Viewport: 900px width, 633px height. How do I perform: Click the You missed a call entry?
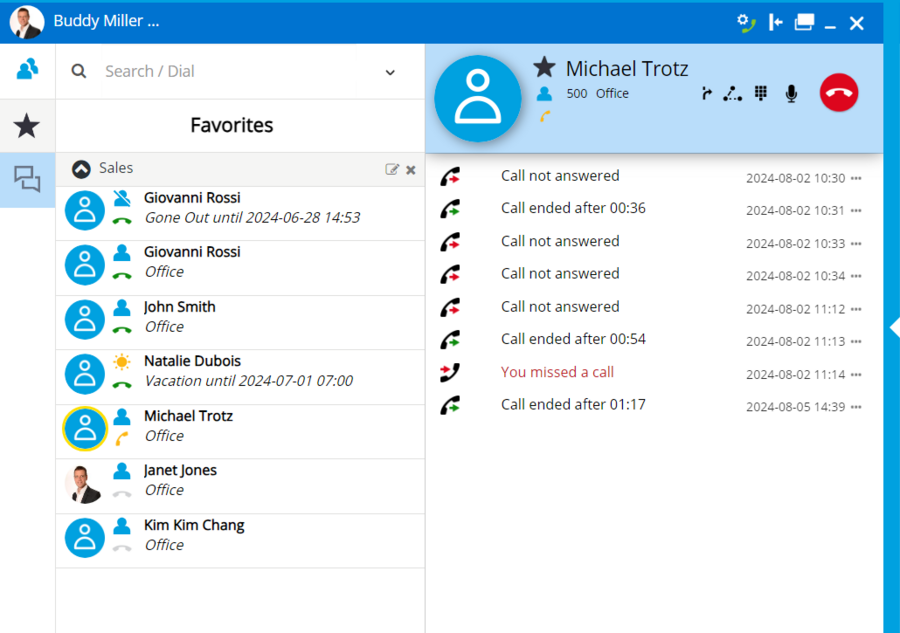coord(557,371)
